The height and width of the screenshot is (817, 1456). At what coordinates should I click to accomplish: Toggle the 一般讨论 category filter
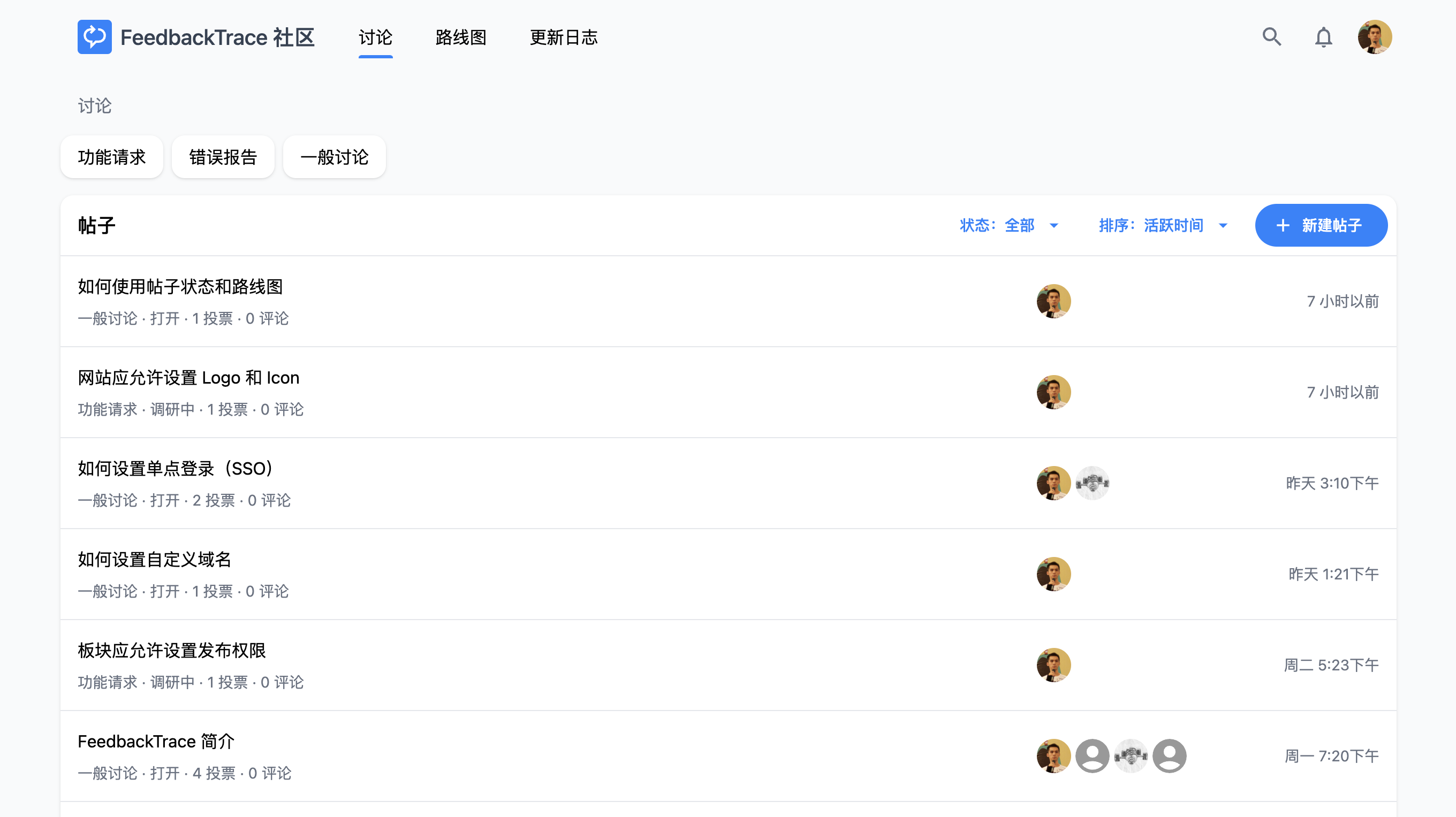tap(333, 157)
